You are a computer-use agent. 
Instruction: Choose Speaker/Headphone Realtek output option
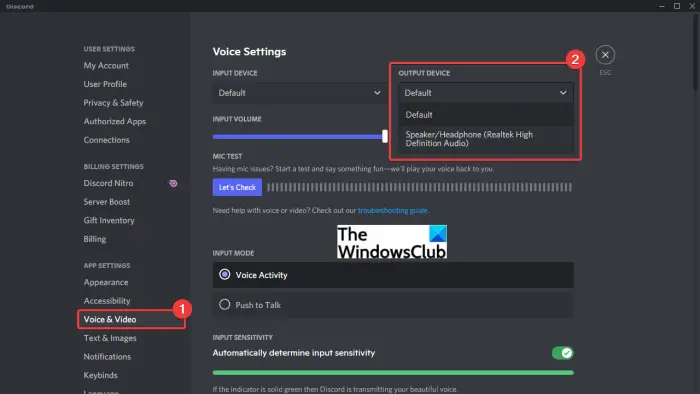[486, 139]
